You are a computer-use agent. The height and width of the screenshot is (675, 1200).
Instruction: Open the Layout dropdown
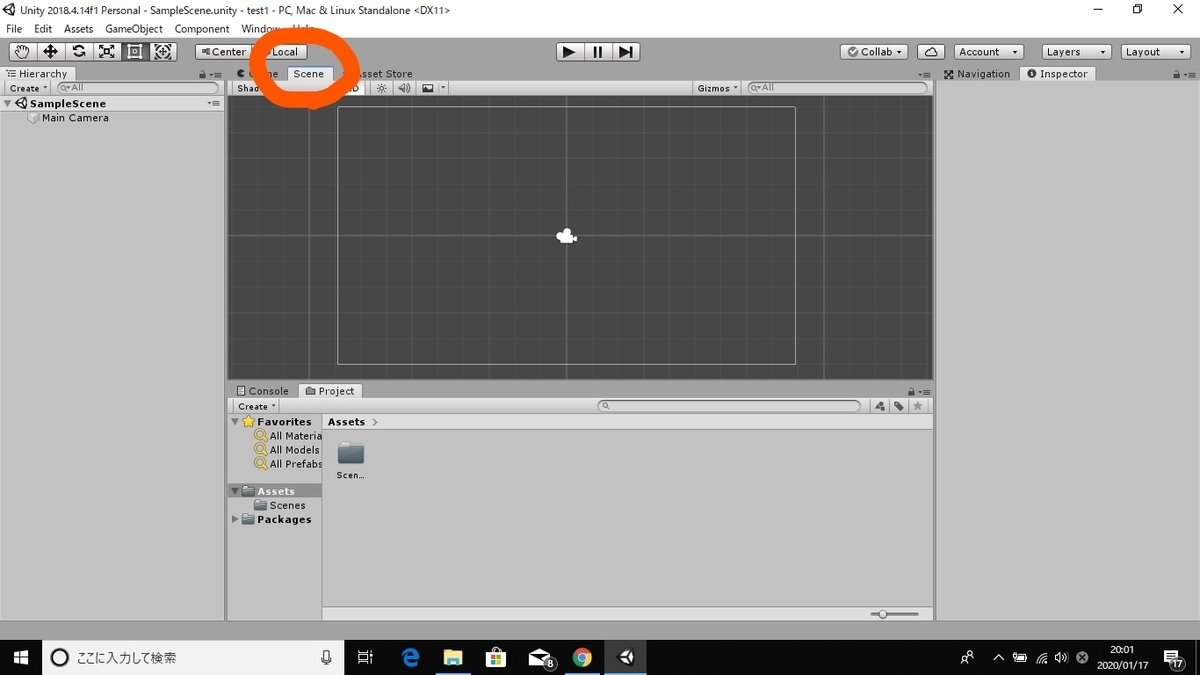(1155, 52)
